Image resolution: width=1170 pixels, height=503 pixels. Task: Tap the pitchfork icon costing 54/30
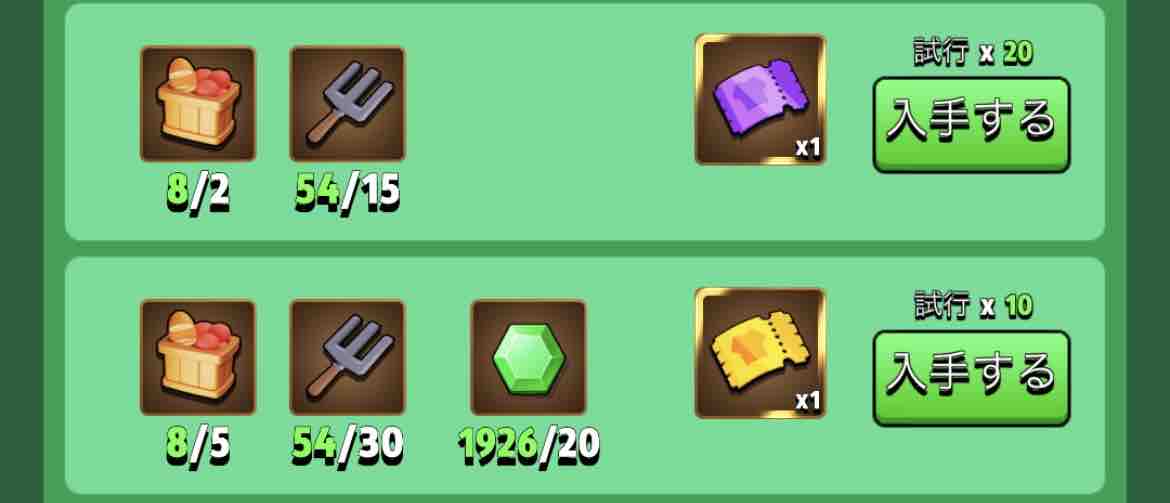(x=348, y=357)
